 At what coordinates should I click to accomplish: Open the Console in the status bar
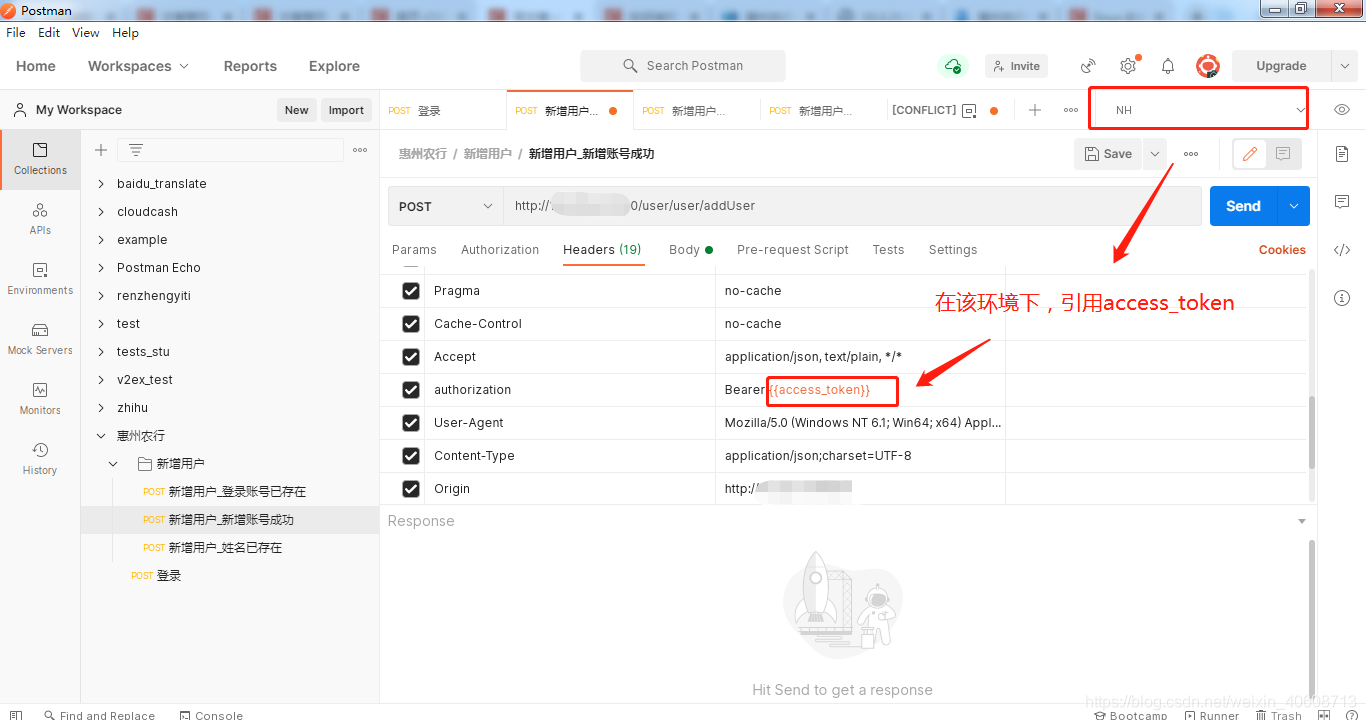(211, 715)
